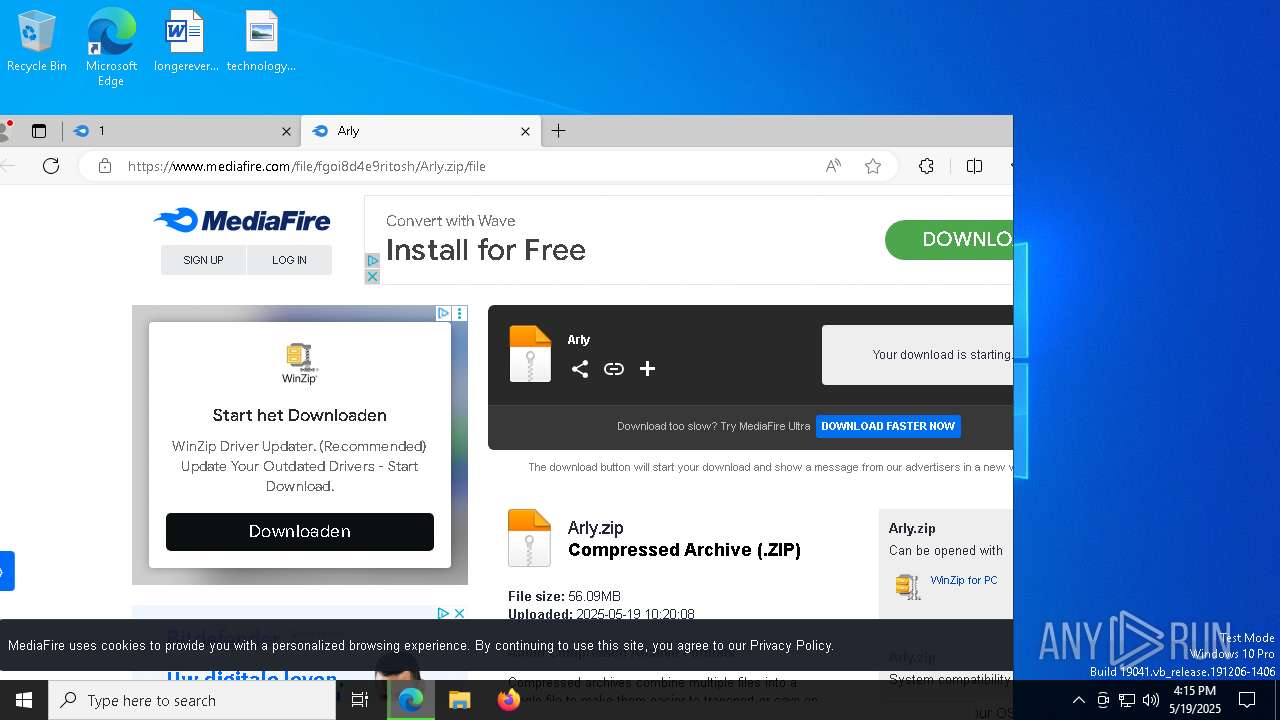
Task: Close the tab titled 1
Action: click(286, 131)
